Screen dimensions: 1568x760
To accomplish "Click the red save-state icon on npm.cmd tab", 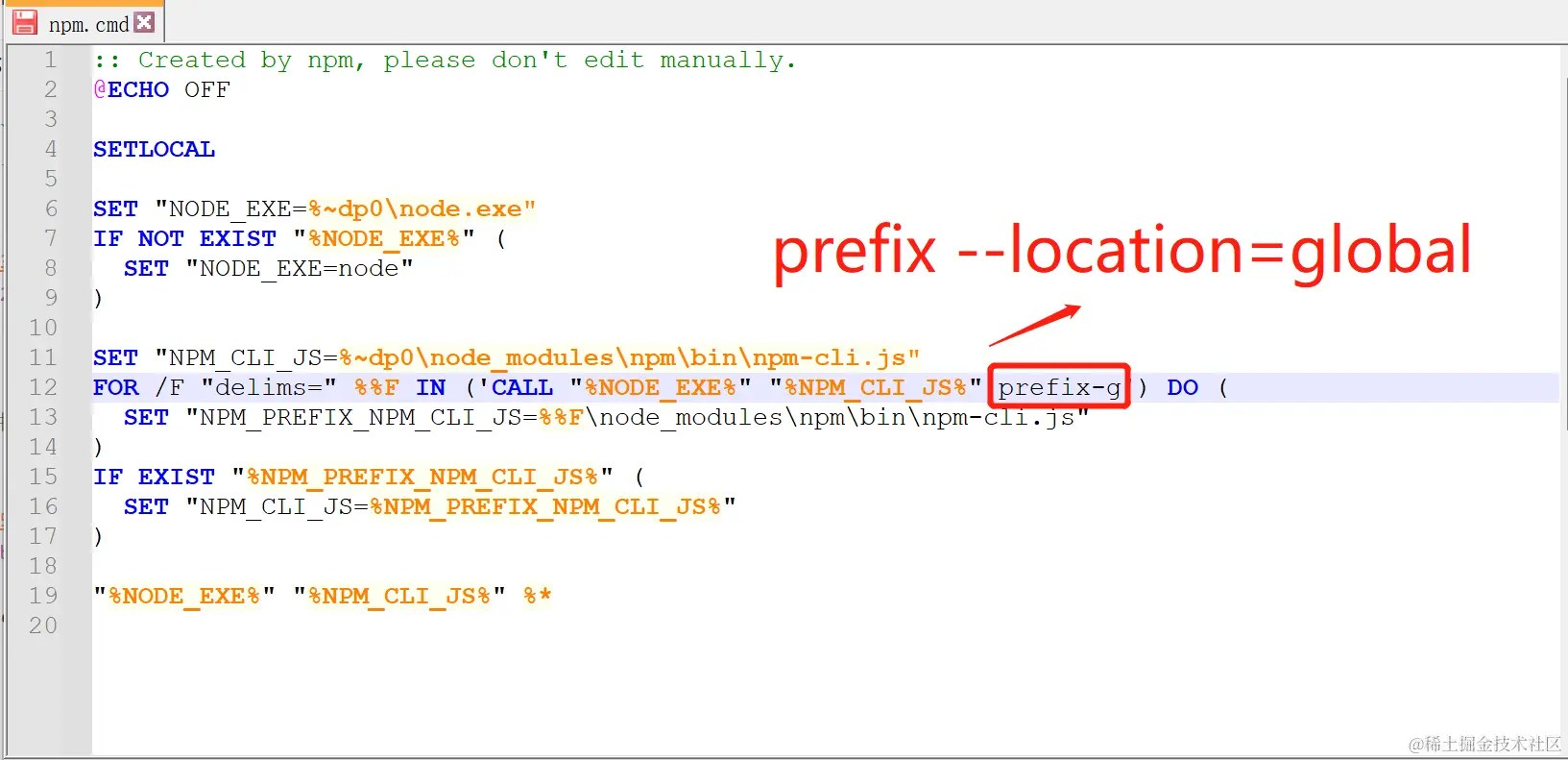I will [25, 22].
